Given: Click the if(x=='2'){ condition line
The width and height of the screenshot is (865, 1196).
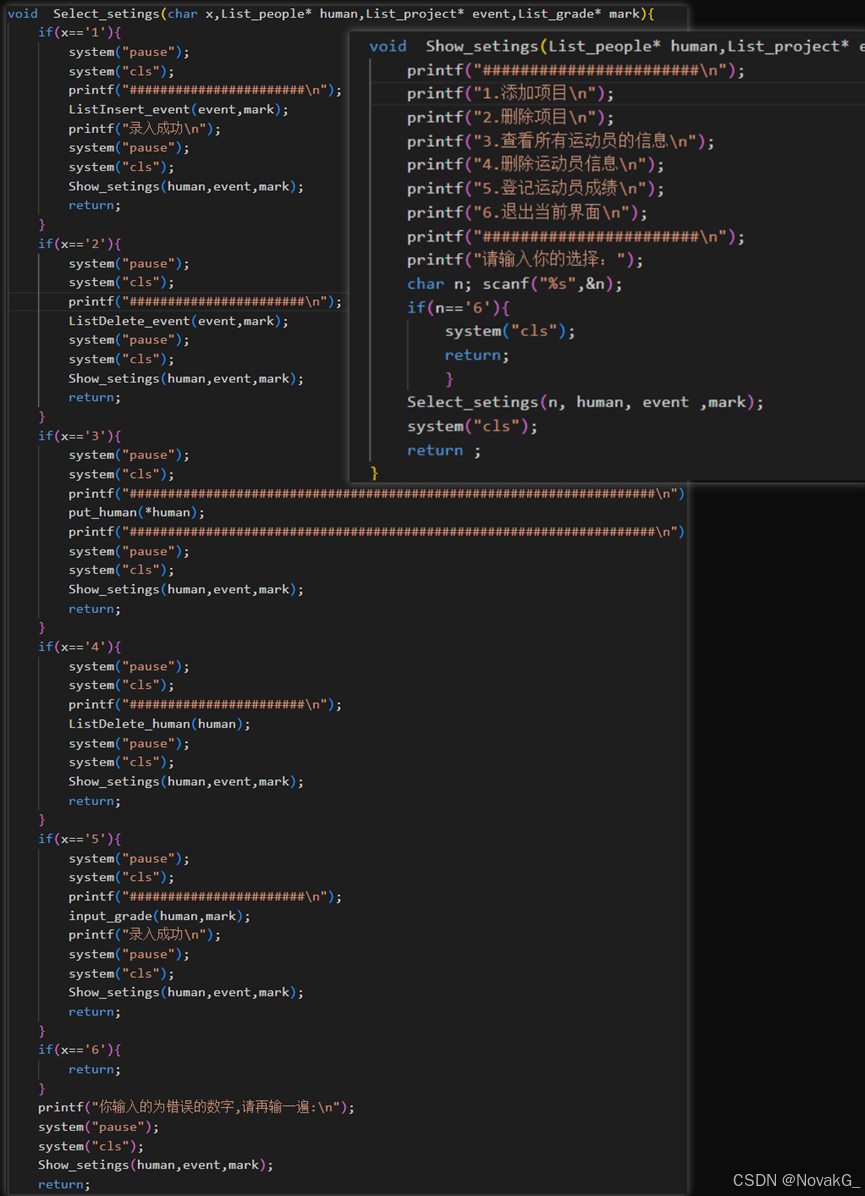Looking at the screenshot, I should (79, 243).
